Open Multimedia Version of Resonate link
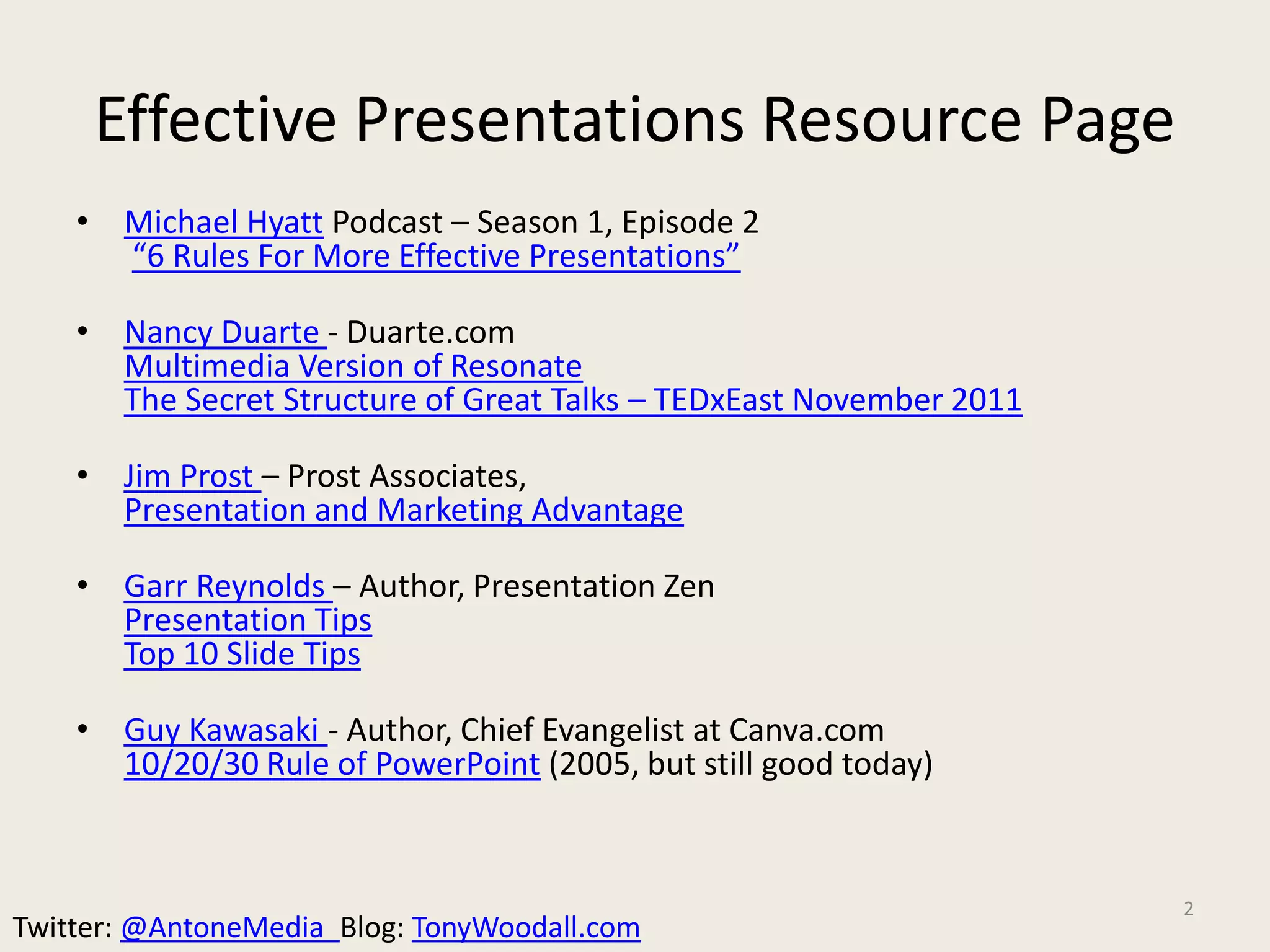1270x952 pixels. point(353,366)
